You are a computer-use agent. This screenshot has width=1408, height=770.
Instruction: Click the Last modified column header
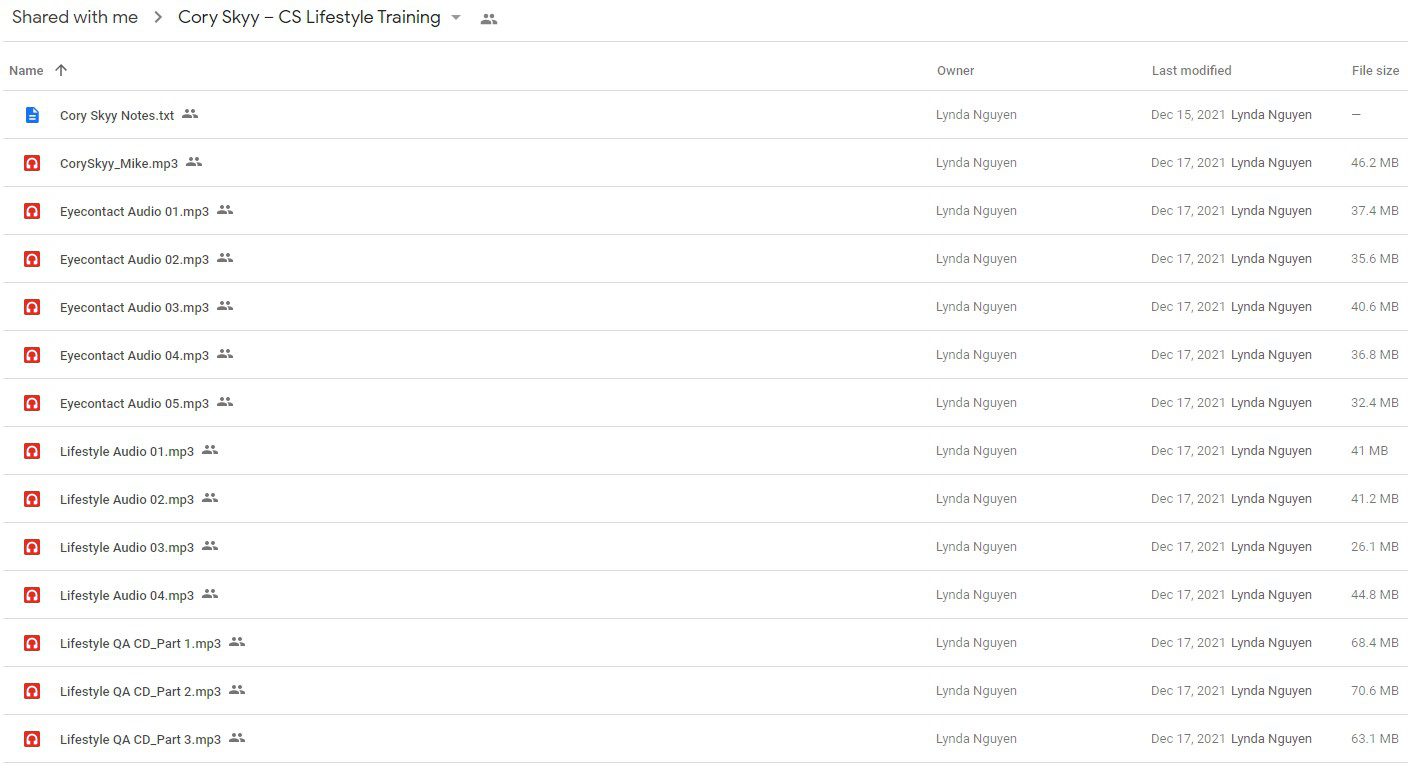(1191, 71)
